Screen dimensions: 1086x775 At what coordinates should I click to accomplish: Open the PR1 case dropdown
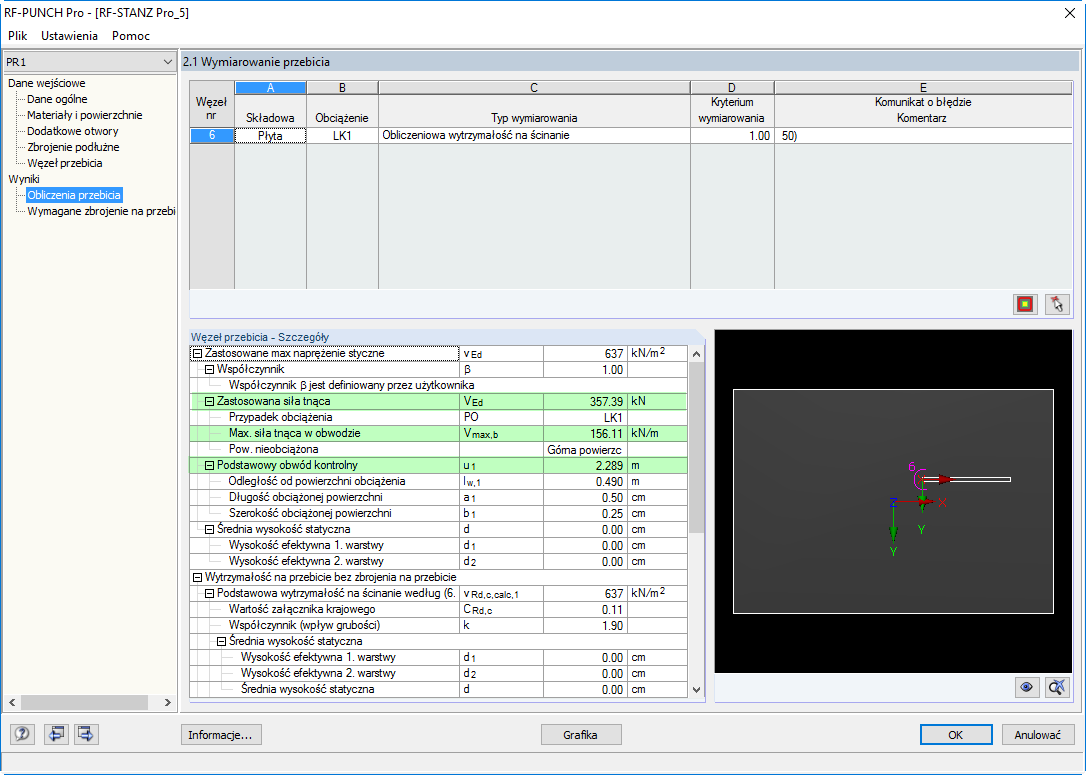89,62
